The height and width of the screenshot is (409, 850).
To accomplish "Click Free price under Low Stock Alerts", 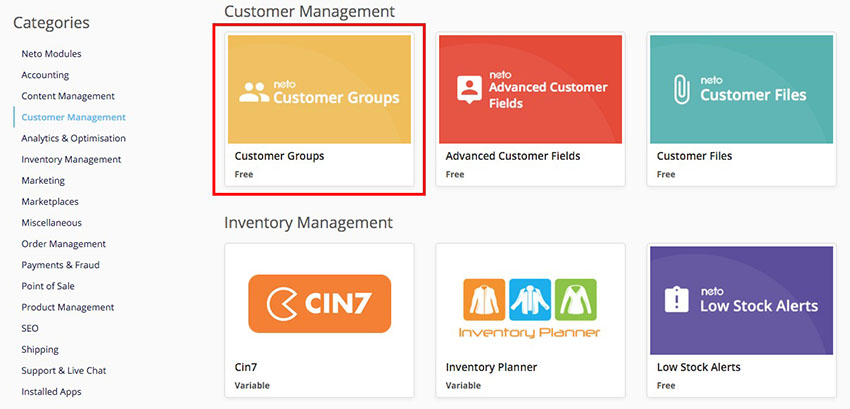I will 666,386.
